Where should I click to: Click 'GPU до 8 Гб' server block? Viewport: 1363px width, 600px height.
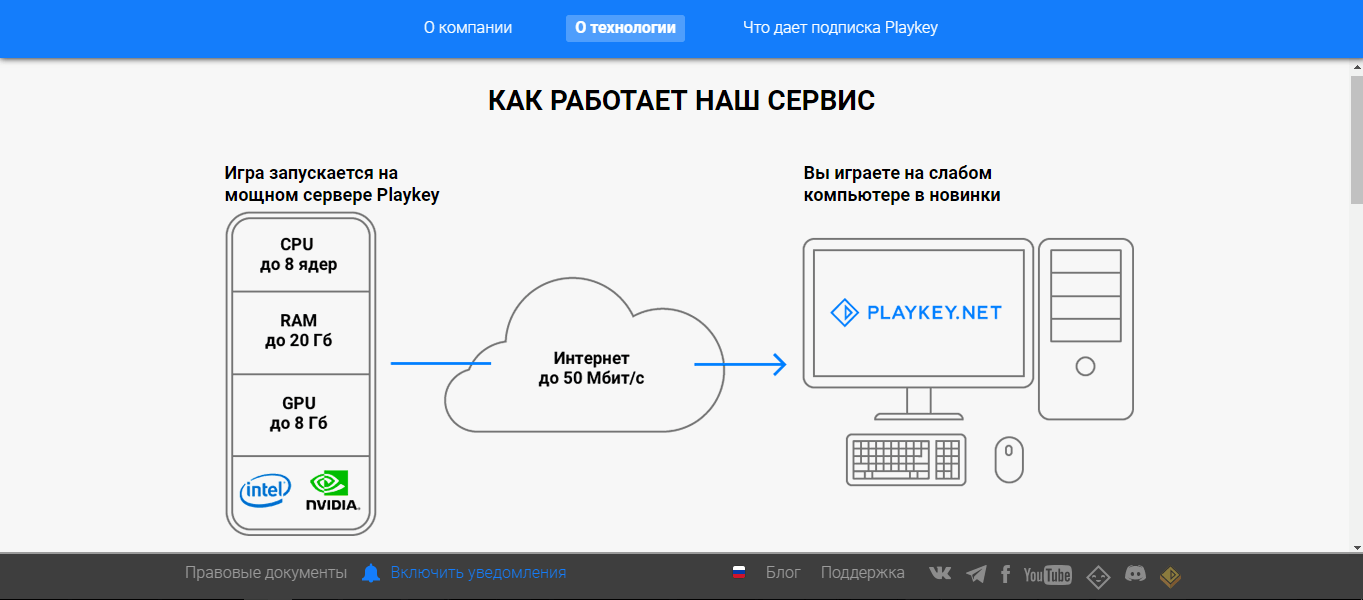click(301, 413)
